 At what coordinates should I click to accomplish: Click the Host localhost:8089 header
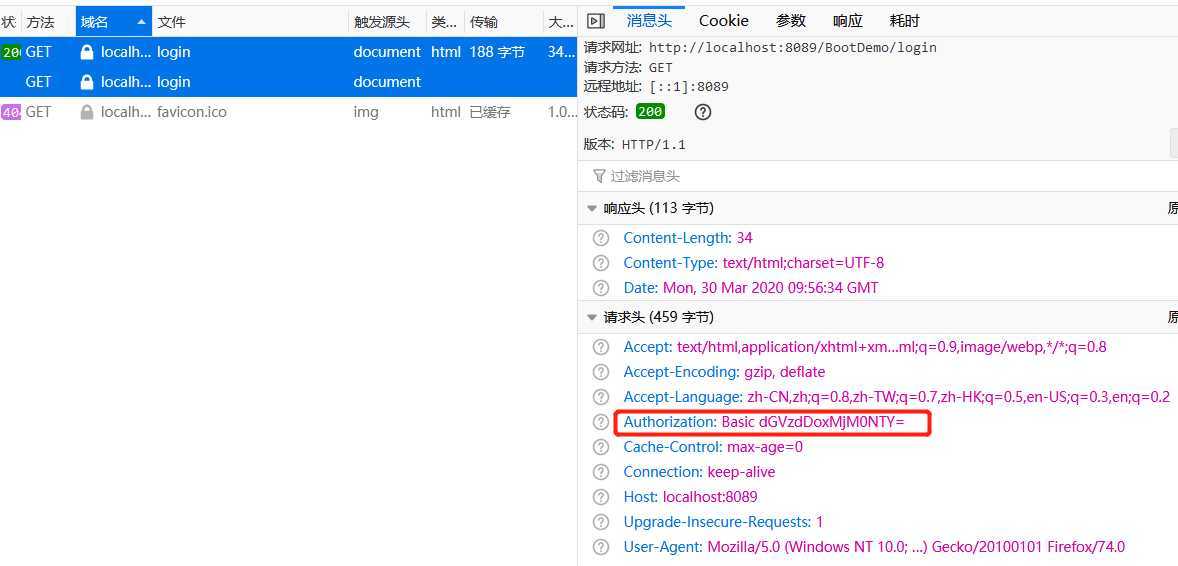coord(690,497)
